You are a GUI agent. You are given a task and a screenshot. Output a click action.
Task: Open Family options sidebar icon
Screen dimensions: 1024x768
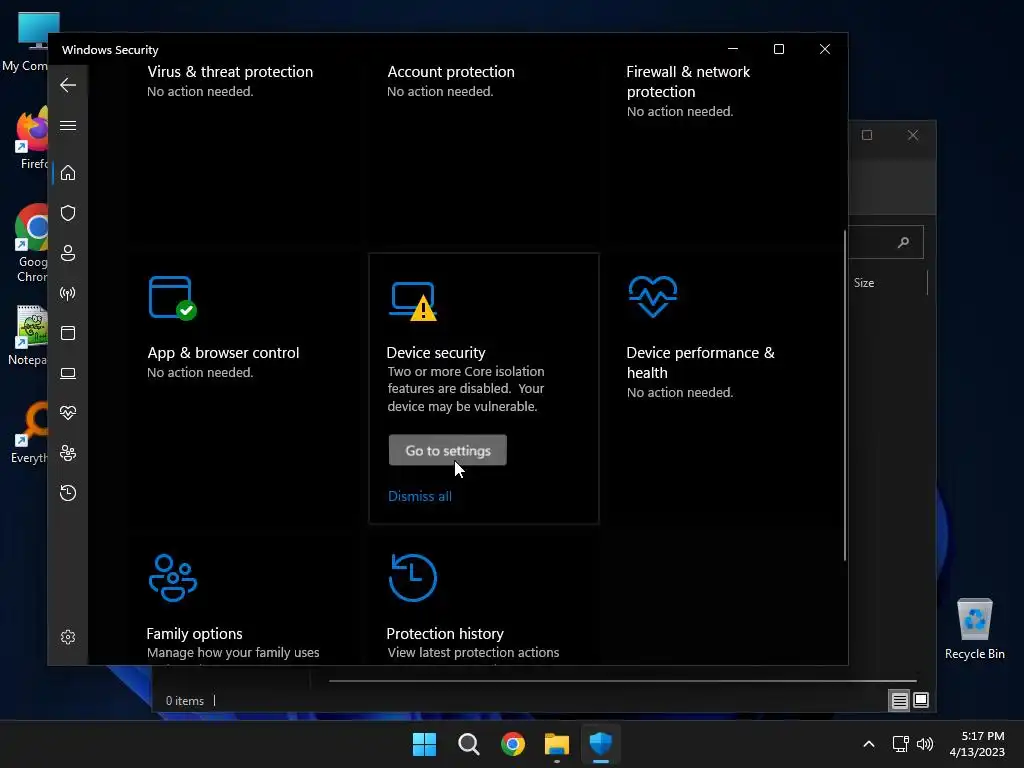(x=68, y=453)
